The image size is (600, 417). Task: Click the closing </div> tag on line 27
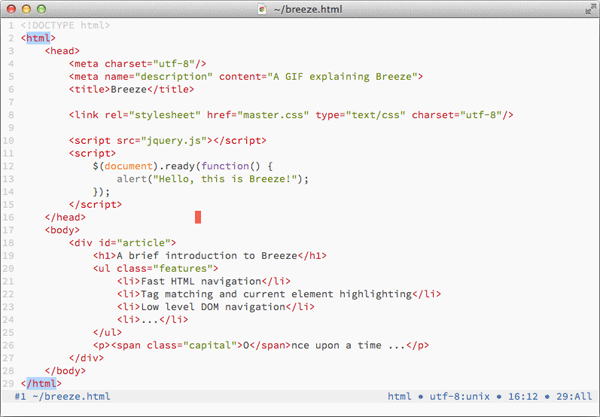coord(86,358)
